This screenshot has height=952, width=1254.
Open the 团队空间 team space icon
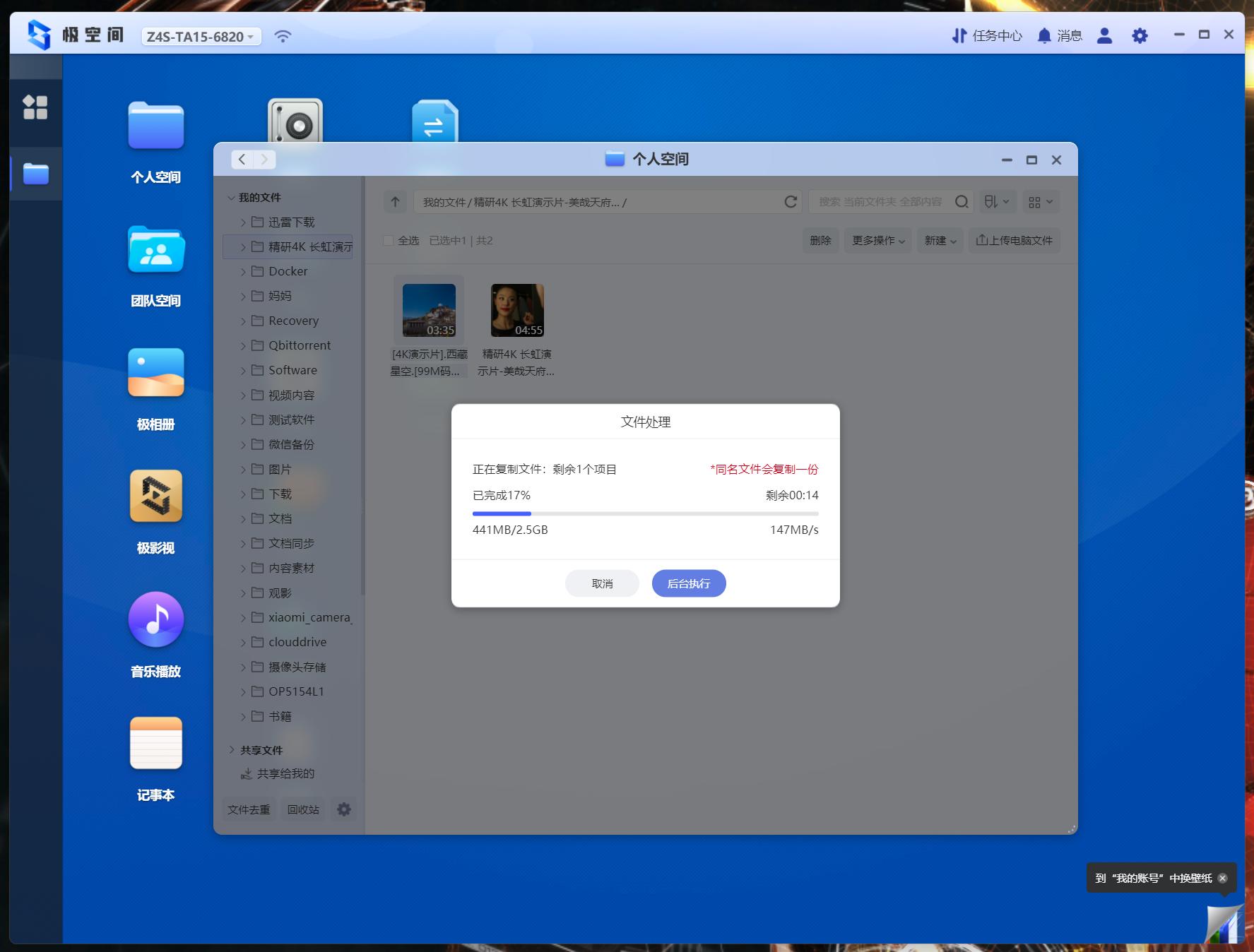click(x=156, y=250)
